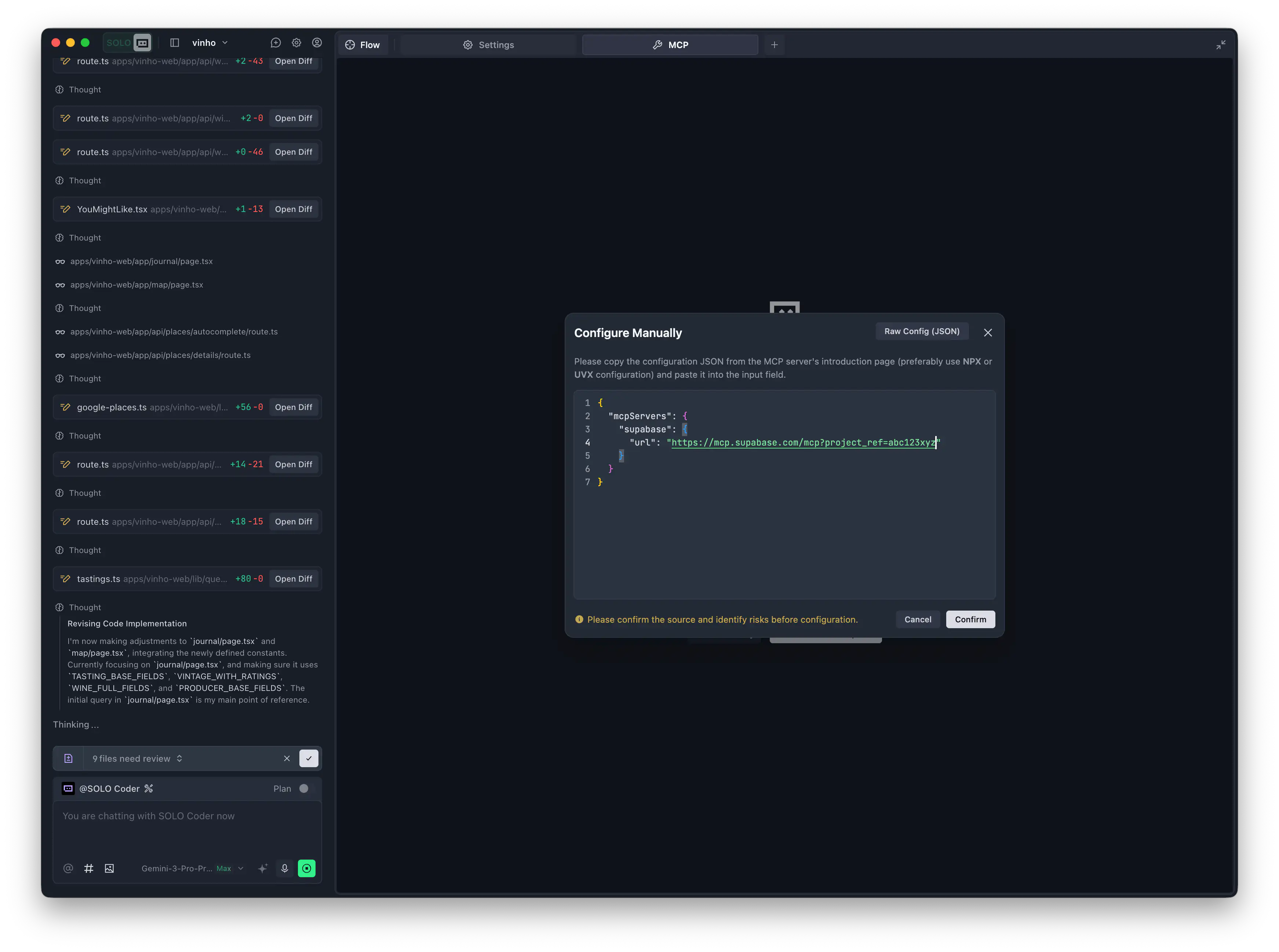This screenshot has width=1279, height=952.
Task: Open settings via the gear icon beside vinho
Action: pyautogui.click(x=296, y=43)
